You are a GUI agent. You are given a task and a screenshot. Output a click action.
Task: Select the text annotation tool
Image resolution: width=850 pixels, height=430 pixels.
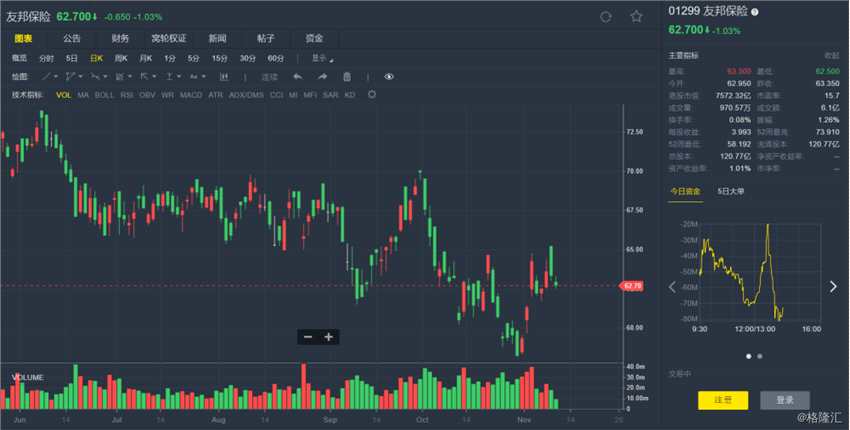(x=194, y=76)
